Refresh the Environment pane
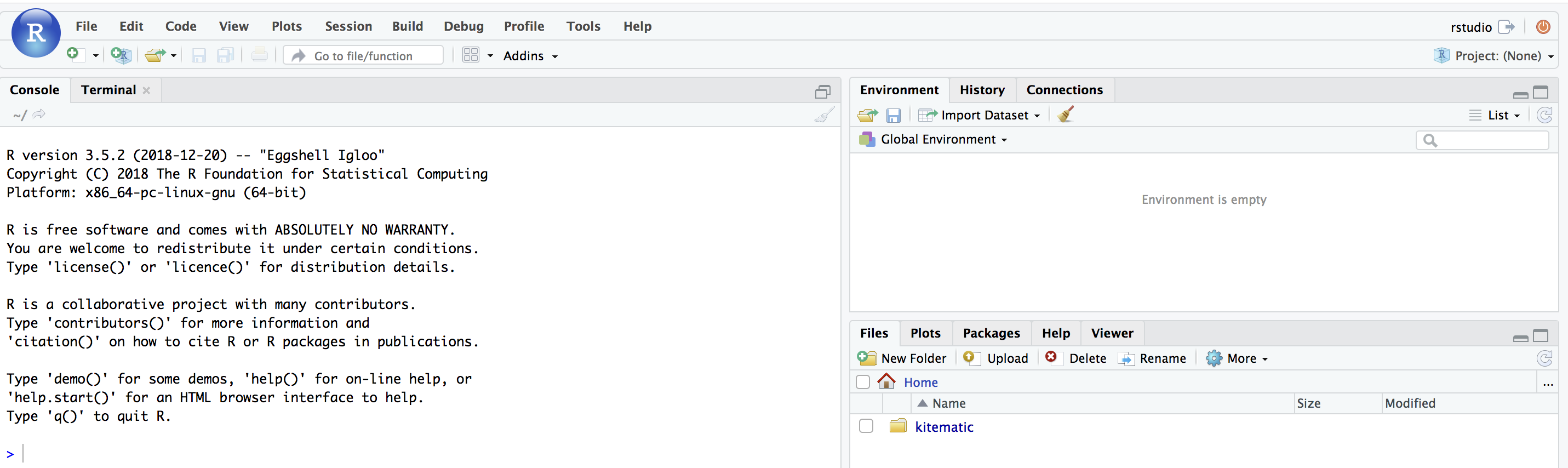 click(1544, 115)
